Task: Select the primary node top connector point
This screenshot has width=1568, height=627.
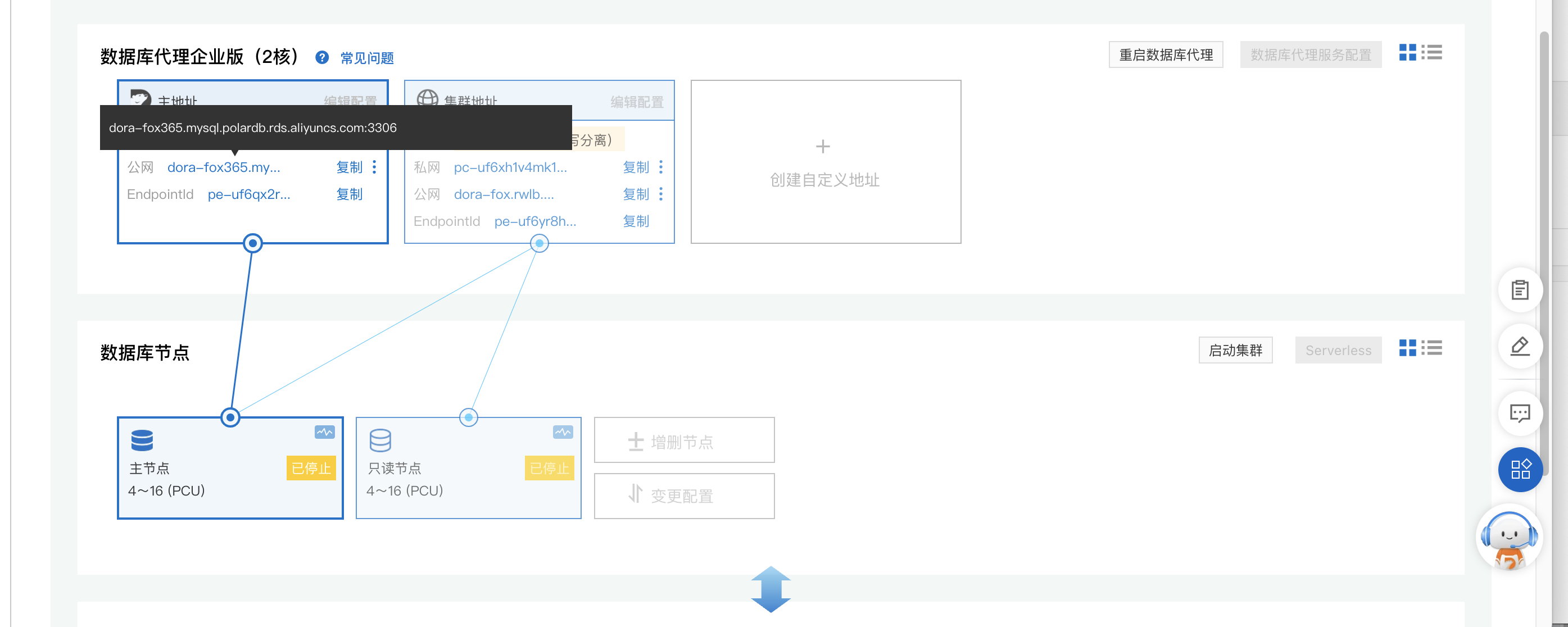Action: [x=230, y=417]
